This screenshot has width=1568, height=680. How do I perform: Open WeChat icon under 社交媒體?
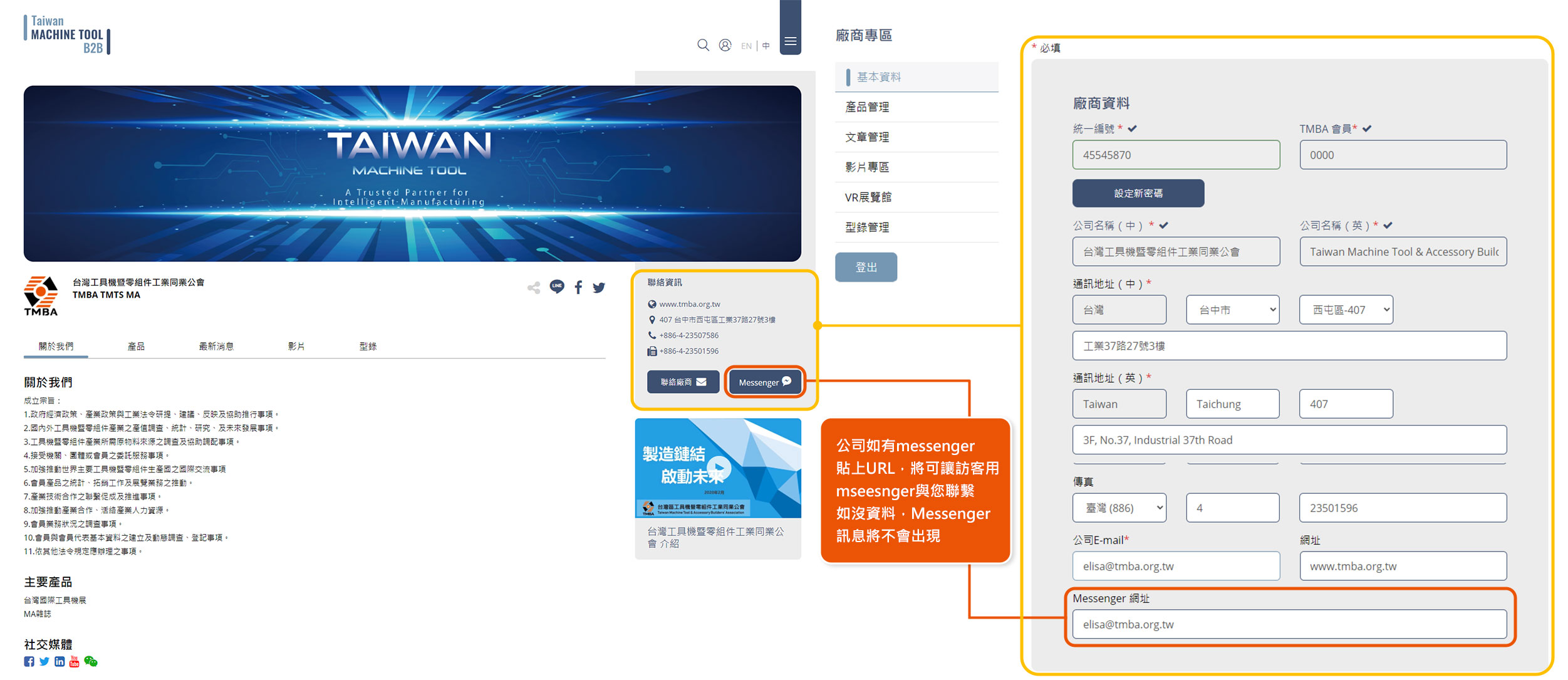pos(91,661)
